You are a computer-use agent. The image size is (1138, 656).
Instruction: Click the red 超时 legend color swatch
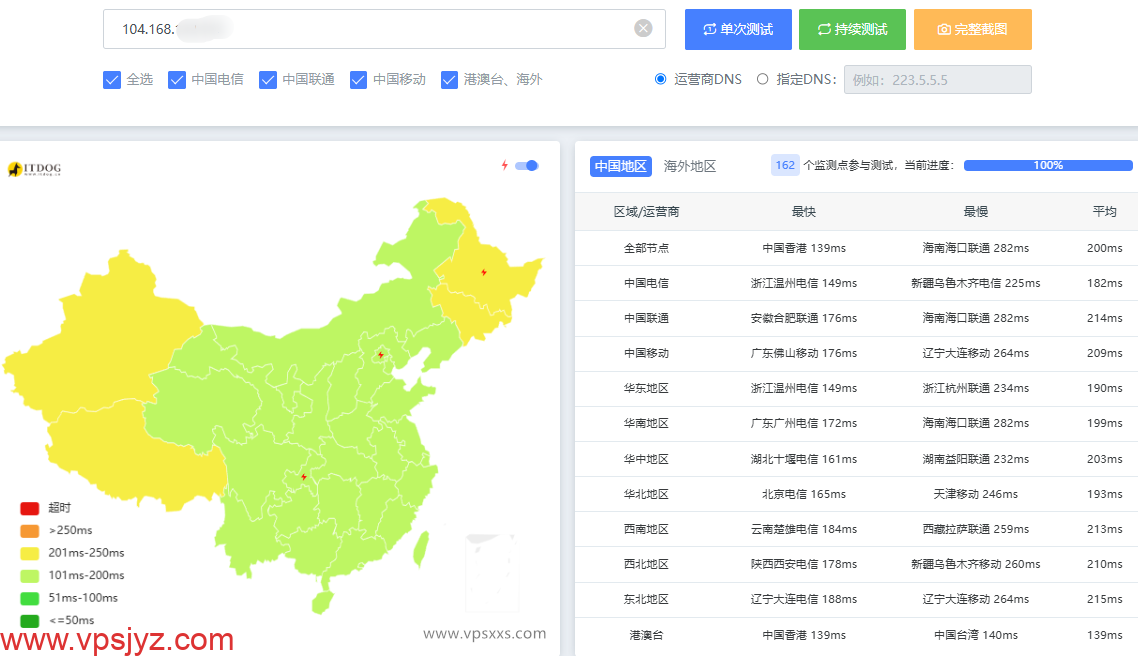(x=30, y=508)
